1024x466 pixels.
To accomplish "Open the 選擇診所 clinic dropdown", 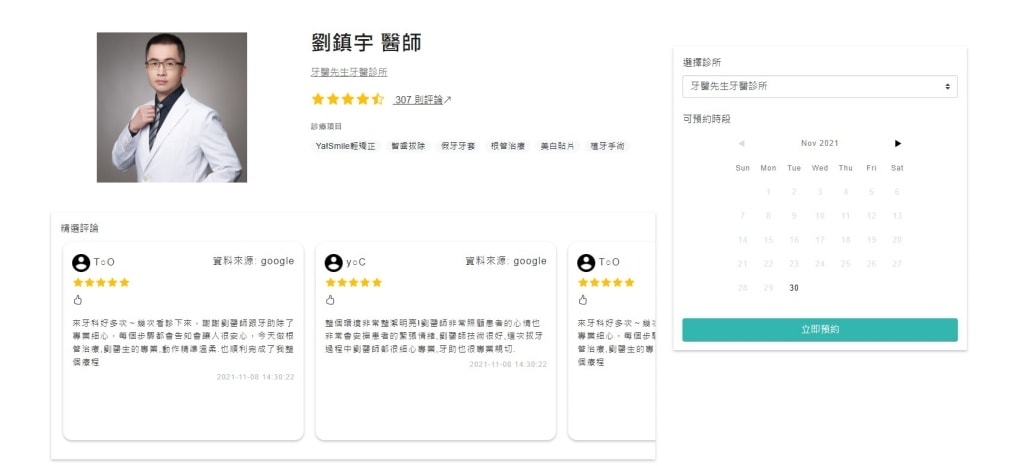I will coord(819,87).
